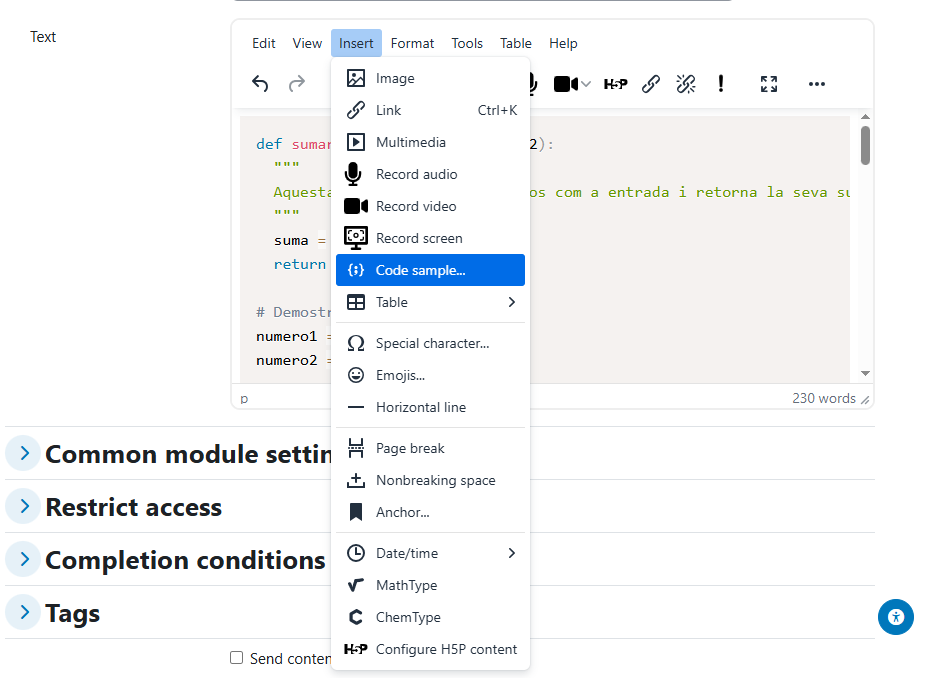Toggle fullscreen editor mode icon
Viewport: 927px width, 678px height.
(769, 84)
